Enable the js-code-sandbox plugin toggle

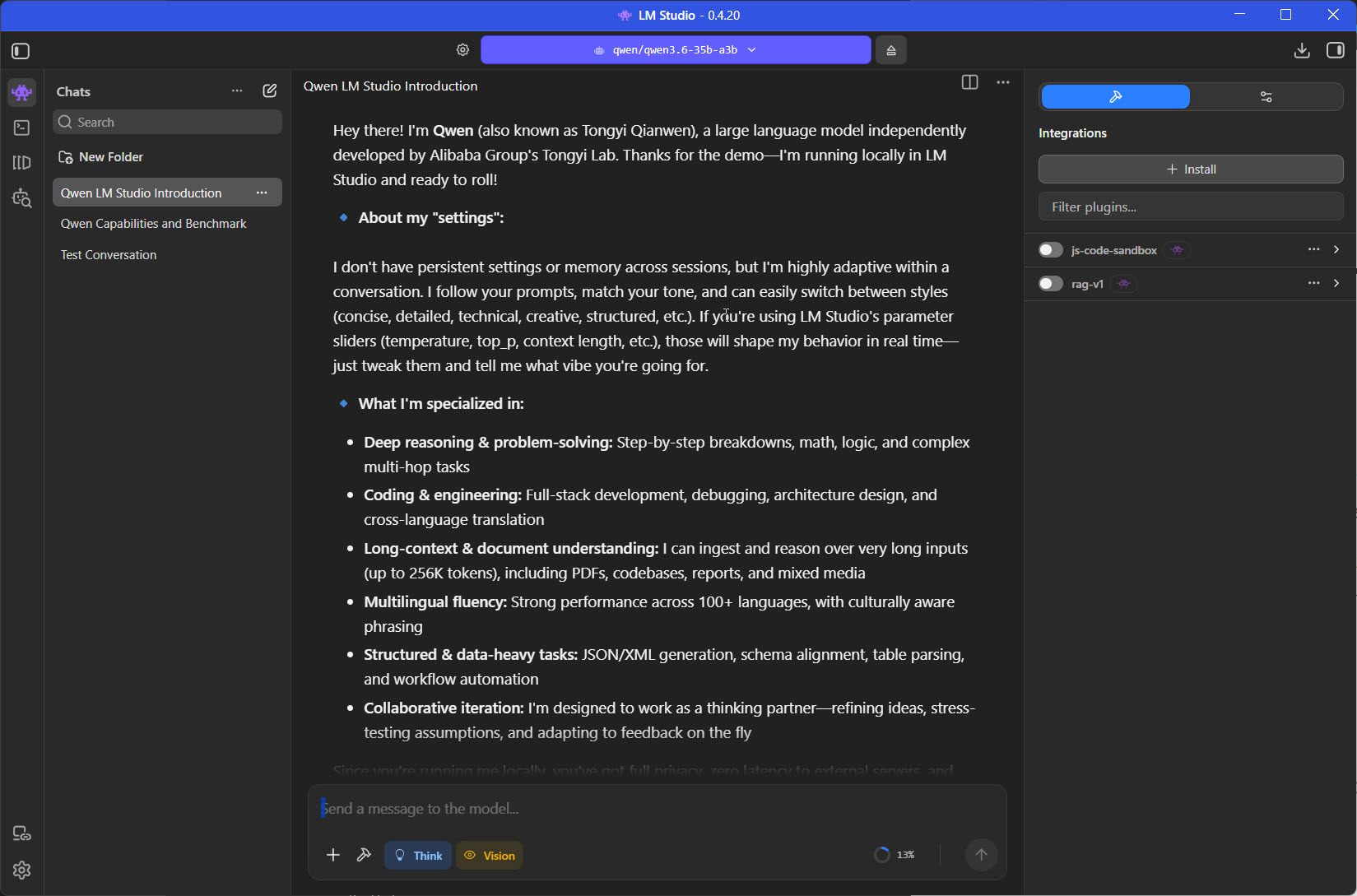point(1051,250)
